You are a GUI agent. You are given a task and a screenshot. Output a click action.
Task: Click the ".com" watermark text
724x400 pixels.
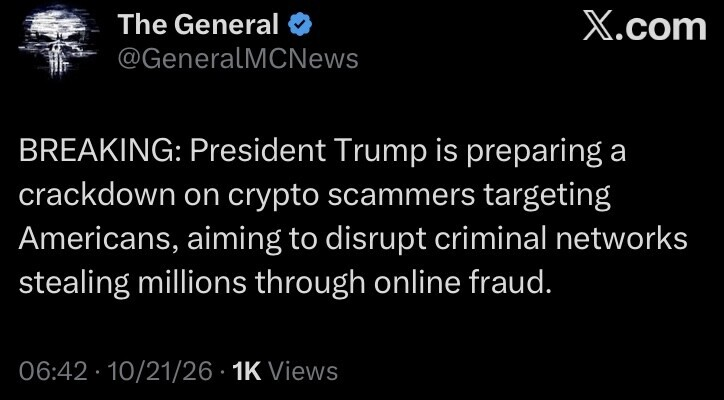click(662, 27)
